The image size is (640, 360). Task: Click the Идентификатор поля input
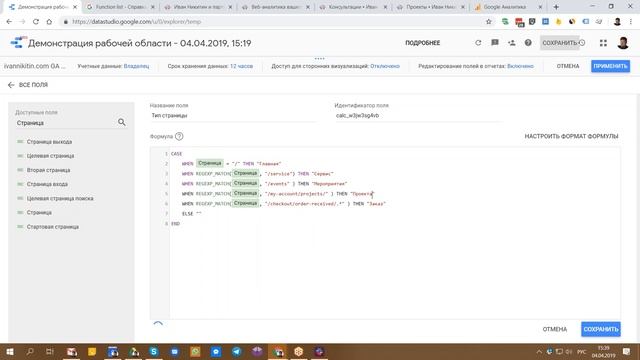point(418,116)
